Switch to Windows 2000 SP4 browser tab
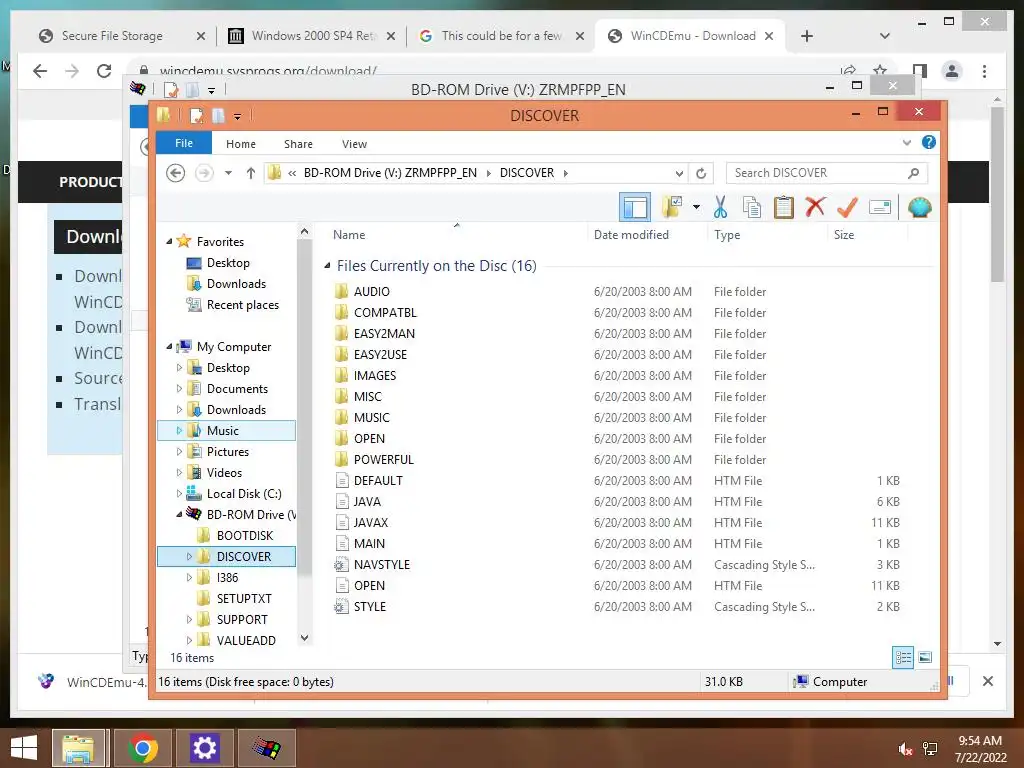 pyautogui.click(x=313, y=36)
